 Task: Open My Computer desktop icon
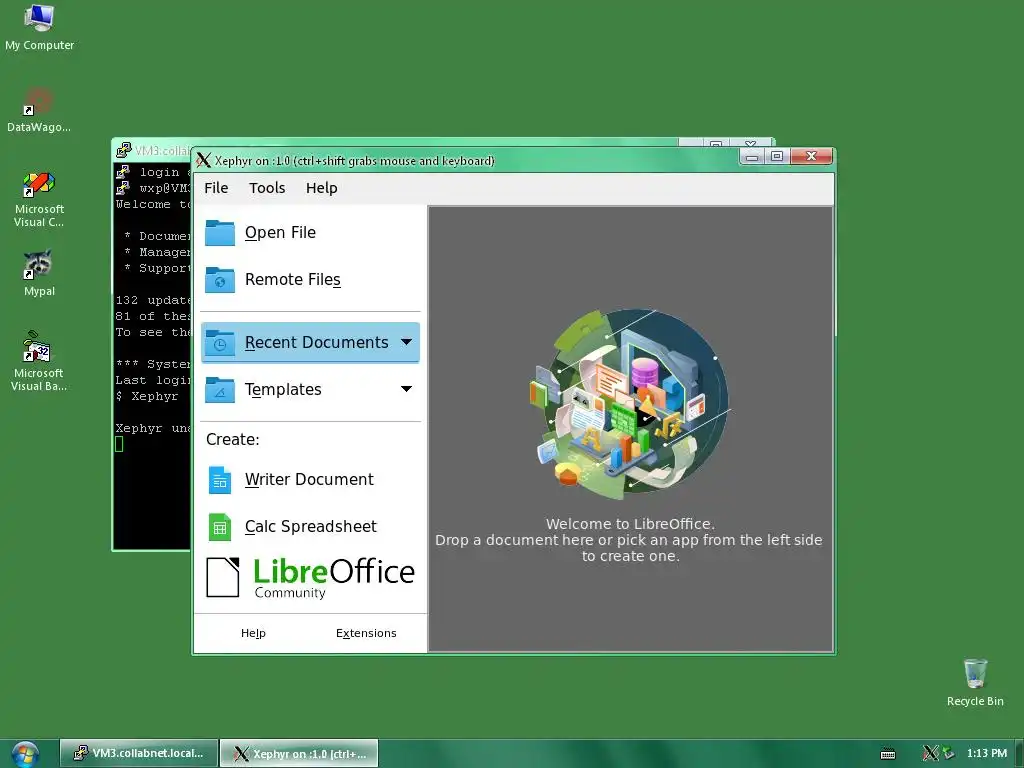39,27
